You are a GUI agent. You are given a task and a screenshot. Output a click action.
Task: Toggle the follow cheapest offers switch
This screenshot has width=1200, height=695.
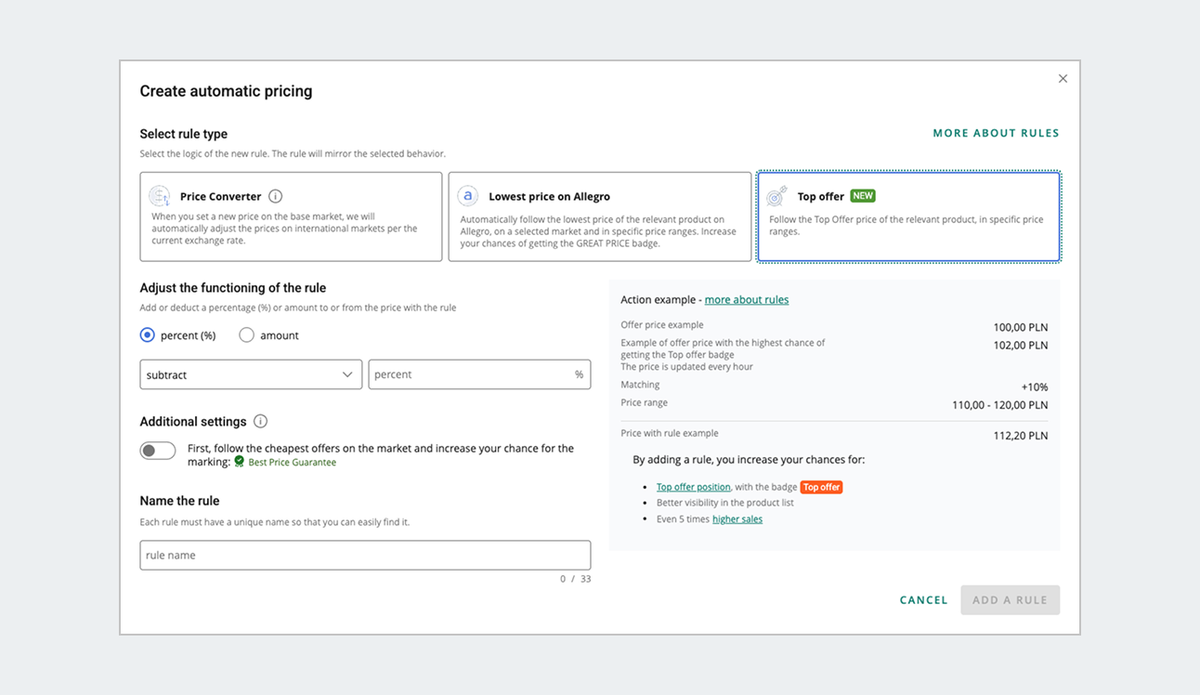click(158, 451)
